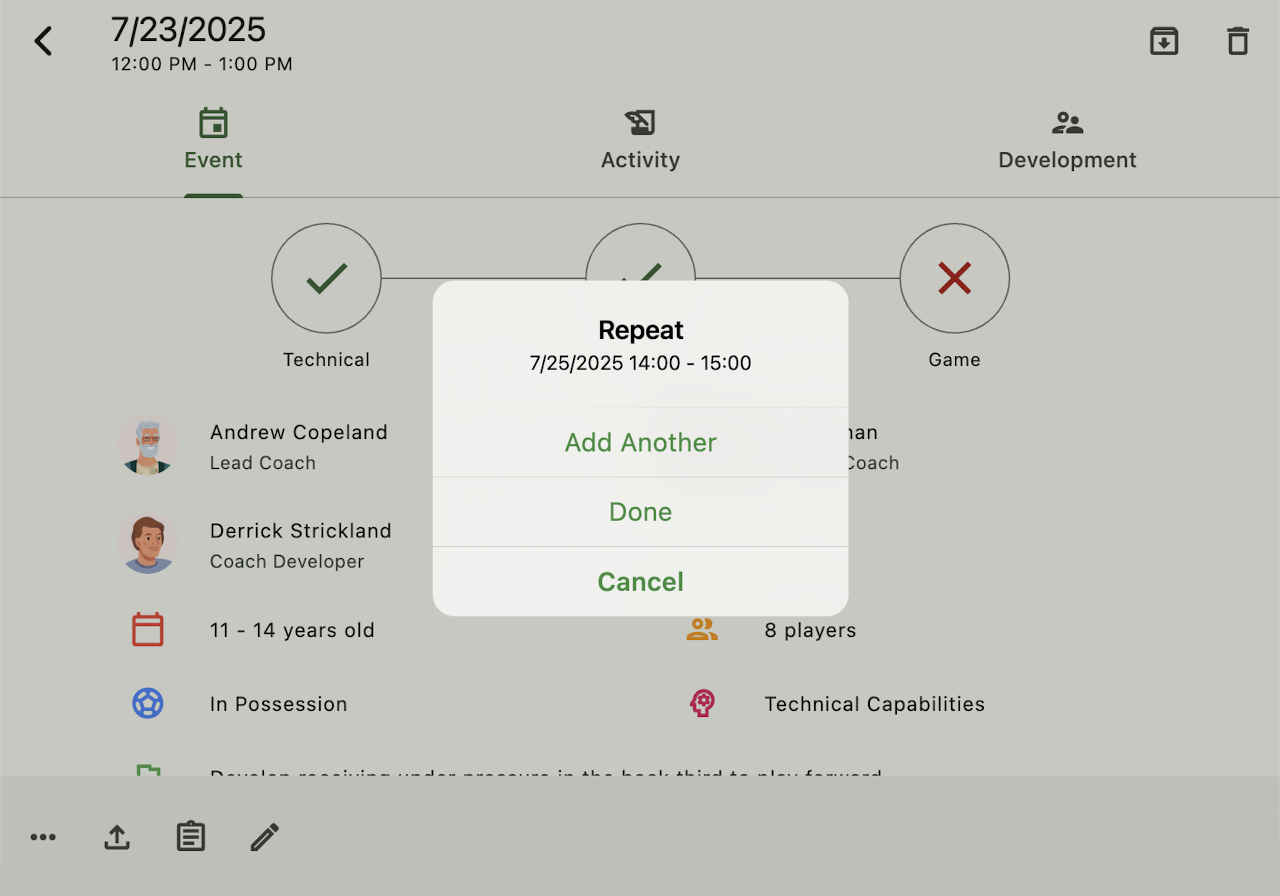Image resolution: width=1280 pixels, height=896 pixels.
Task: Select Andrew Copeland's avatar
Action: pos(148,446)
